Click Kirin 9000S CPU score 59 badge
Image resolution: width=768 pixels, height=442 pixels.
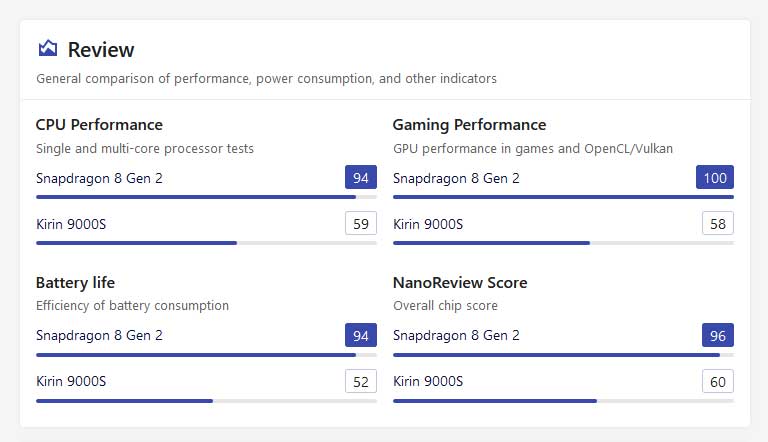pyautogui.click(x=361, y=223)
